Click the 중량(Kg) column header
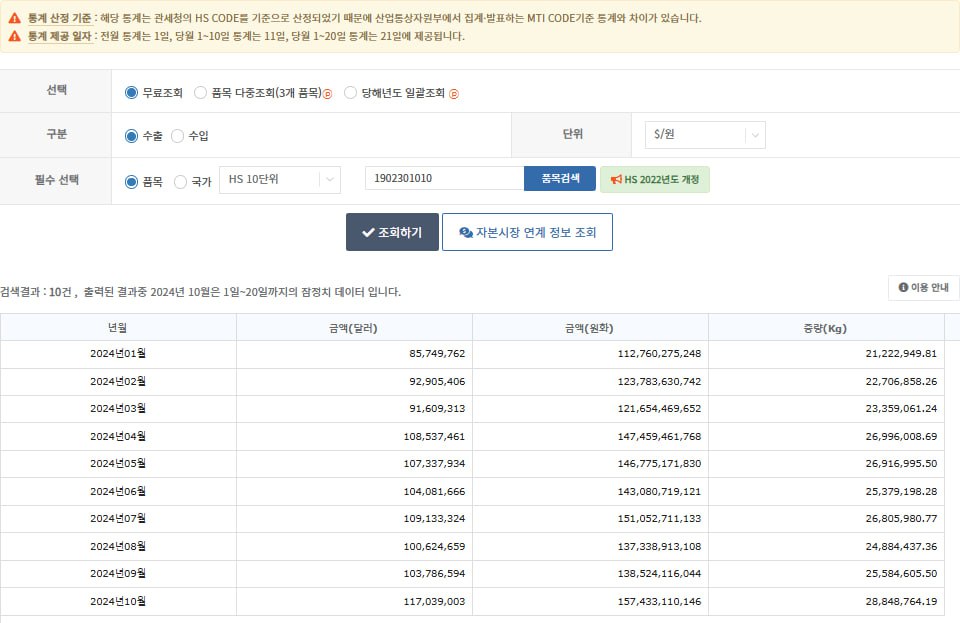The image size is (960, 623). tap(827, 327)
